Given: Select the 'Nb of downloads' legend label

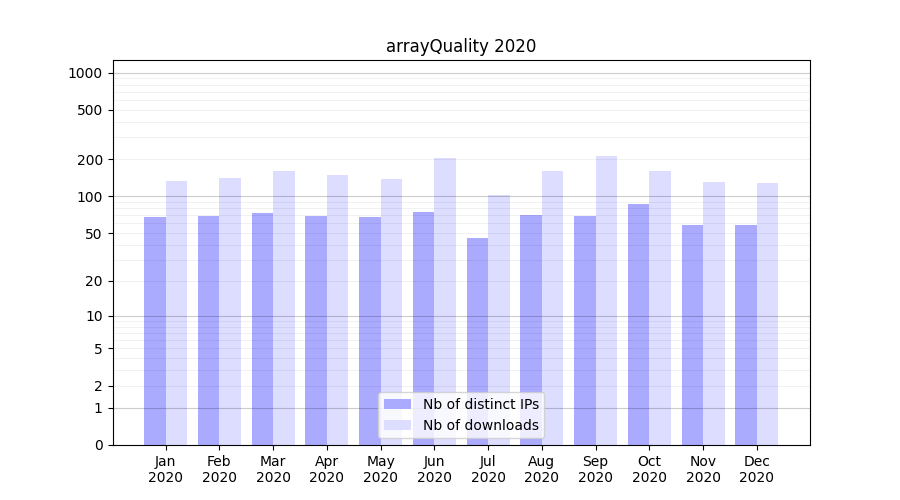Looking at the screenshot, I should click(x=480, y=425).
